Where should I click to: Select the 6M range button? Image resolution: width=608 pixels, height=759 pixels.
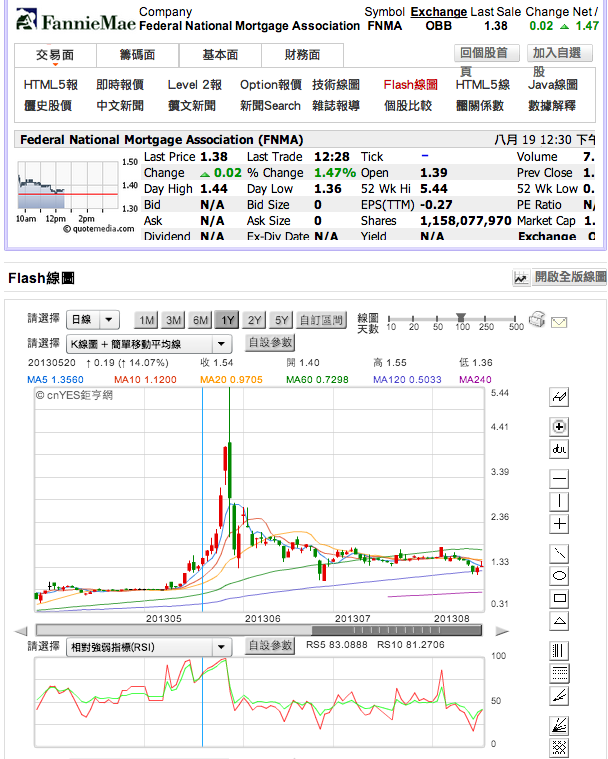coord(200,320)
